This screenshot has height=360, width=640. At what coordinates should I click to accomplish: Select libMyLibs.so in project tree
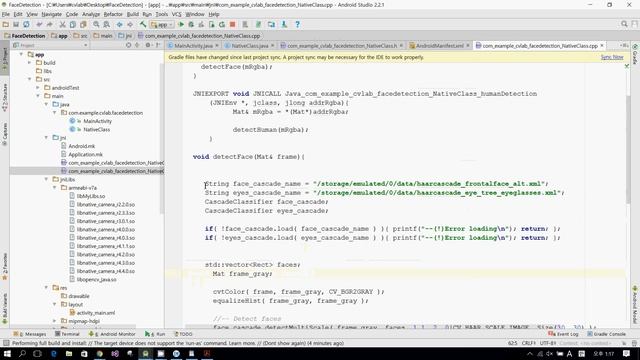(91, 196)
